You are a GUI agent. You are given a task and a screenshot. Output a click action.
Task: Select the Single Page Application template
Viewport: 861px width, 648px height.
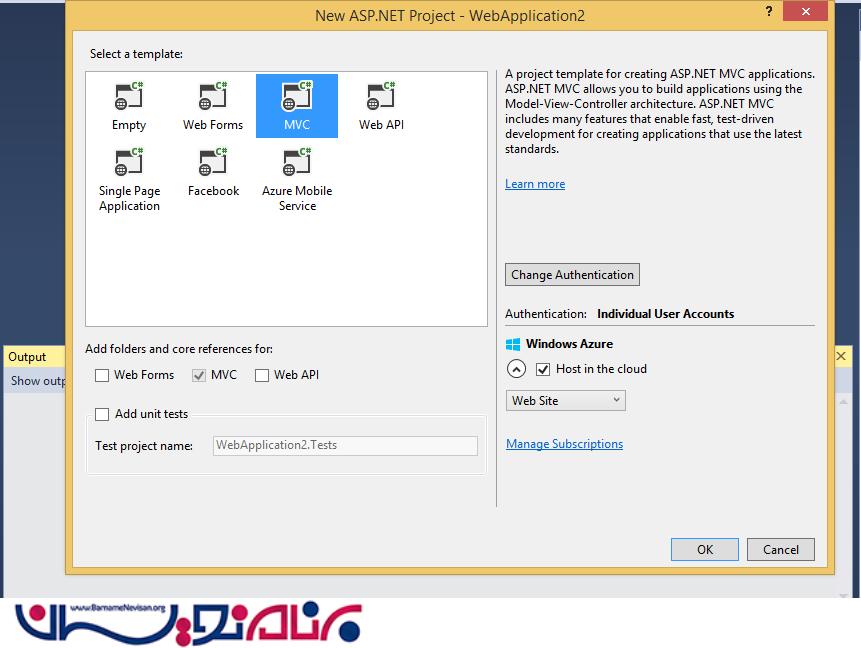click(x=129, y=164)
